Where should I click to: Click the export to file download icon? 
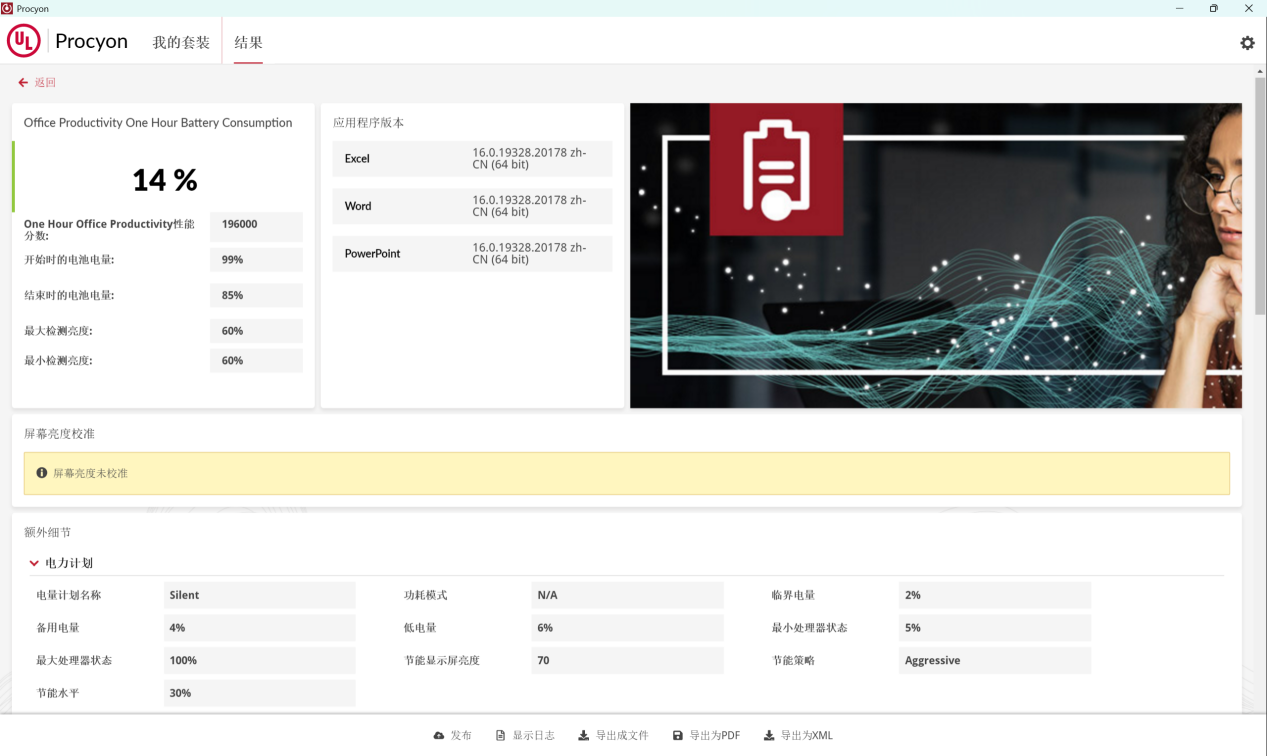[583, 736]
